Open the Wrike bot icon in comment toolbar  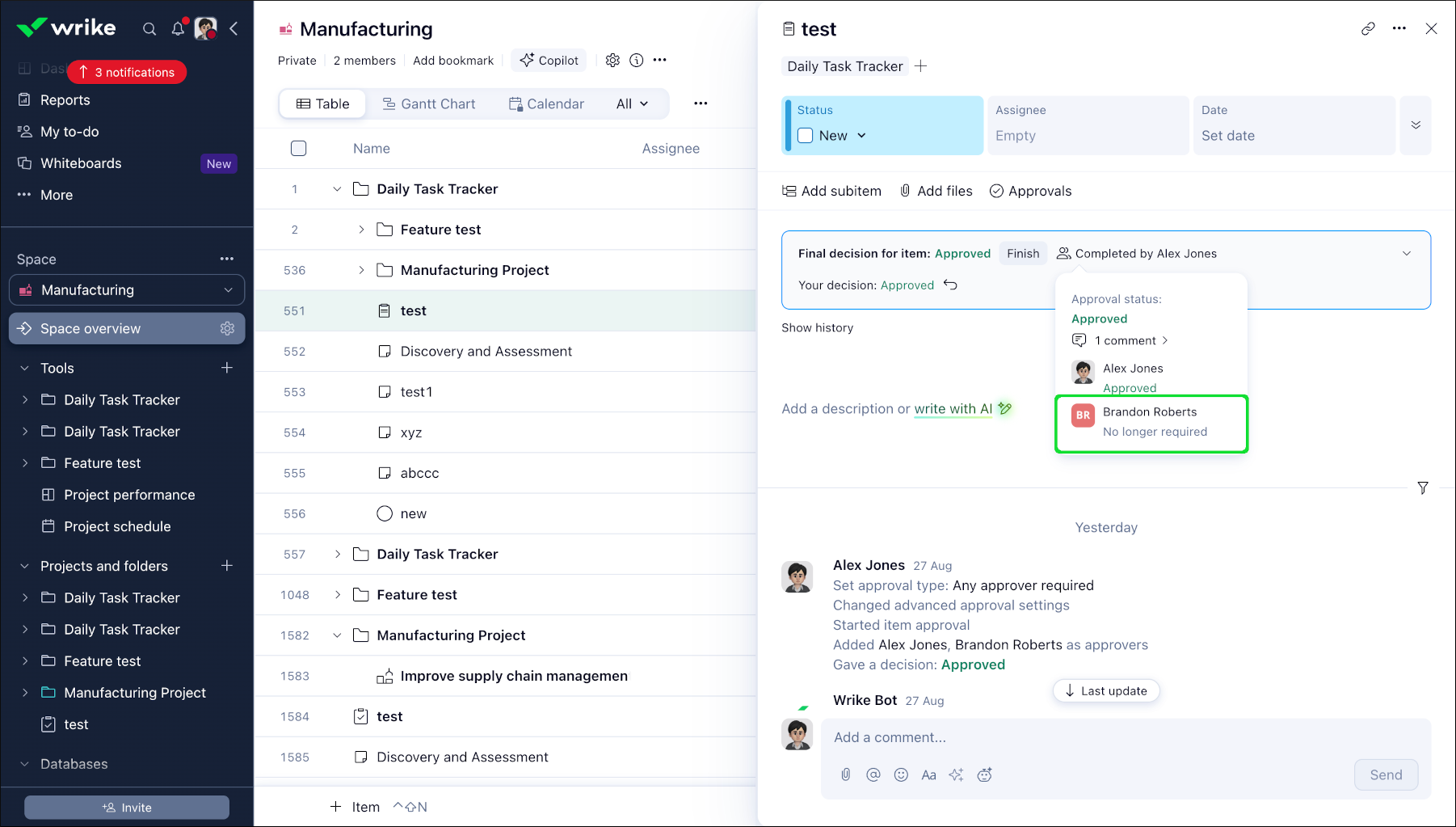tap(984, 774)
